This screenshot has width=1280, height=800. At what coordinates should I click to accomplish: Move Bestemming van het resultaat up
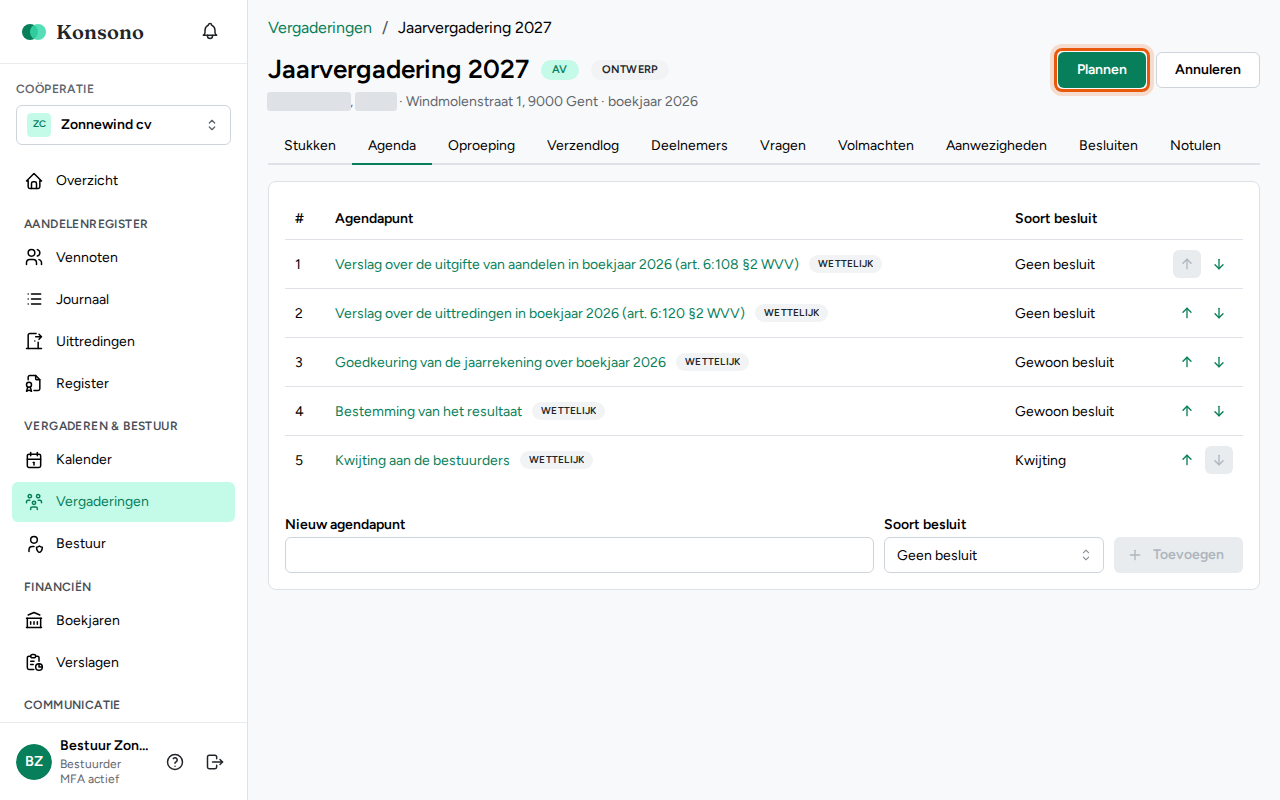click(1187, 411)
